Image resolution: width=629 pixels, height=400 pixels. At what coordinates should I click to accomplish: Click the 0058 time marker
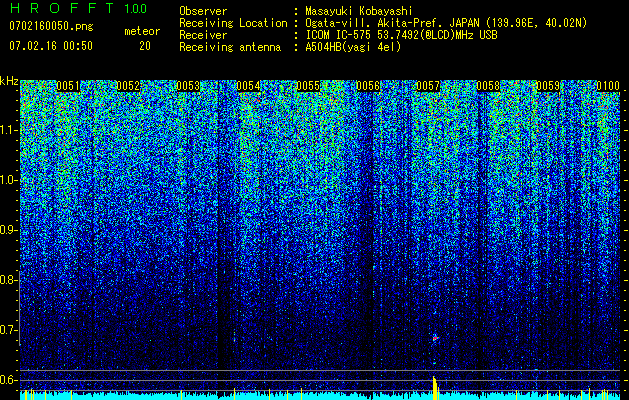pyautogui.click(x=488, y=86)
